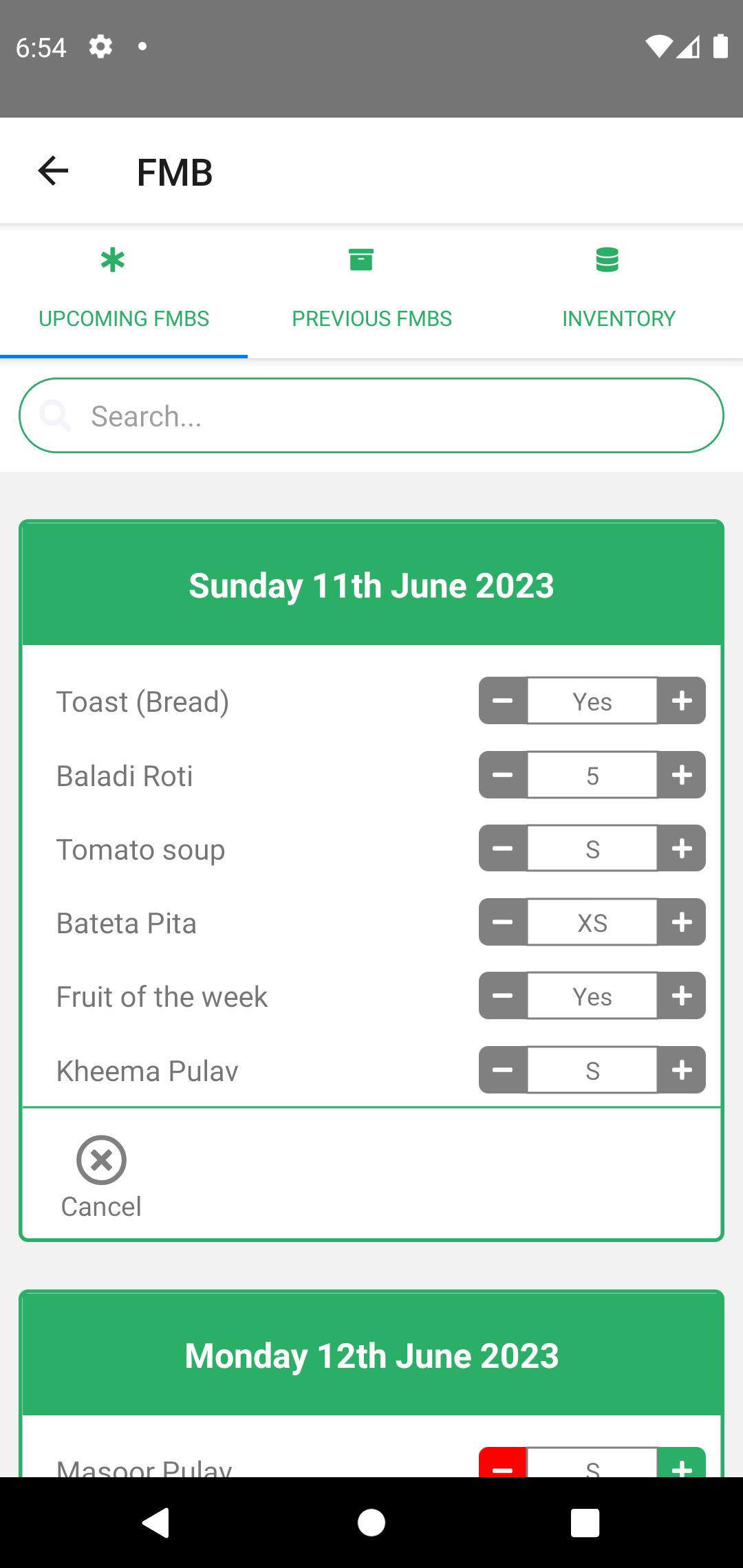The width and height of the screenshot is (743, 1568).
Task: Cancel the Sunday 11th June FMB
Action: [101, 1177]
